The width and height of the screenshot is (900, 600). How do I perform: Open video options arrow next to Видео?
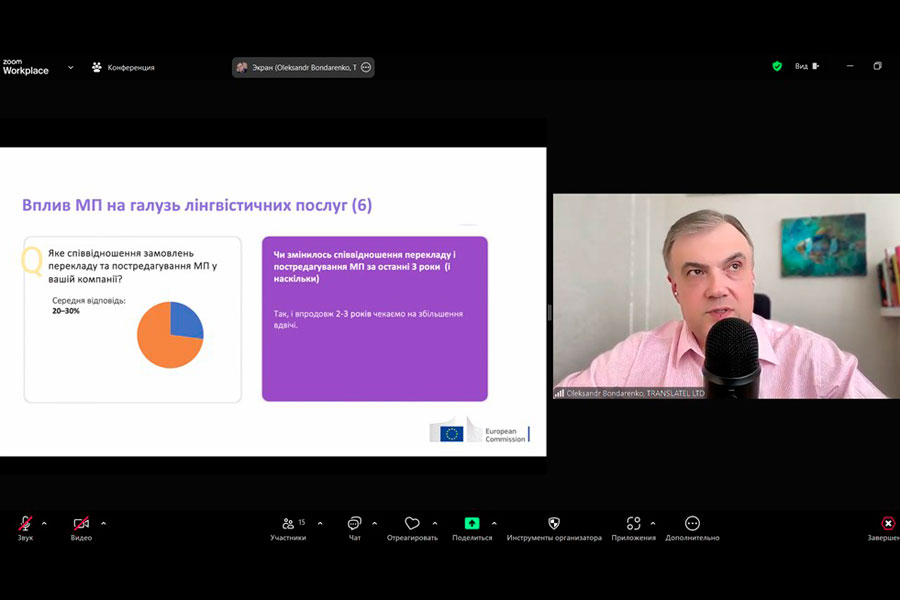103,523
